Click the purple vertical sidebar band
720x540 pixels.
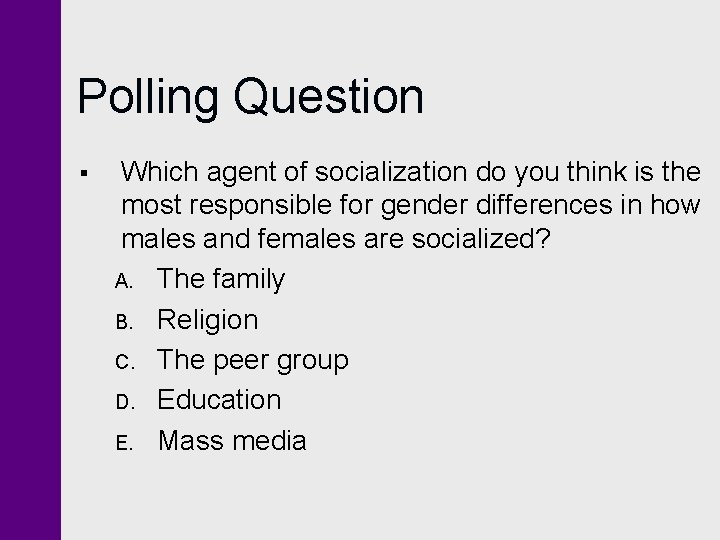click(30, 270)
